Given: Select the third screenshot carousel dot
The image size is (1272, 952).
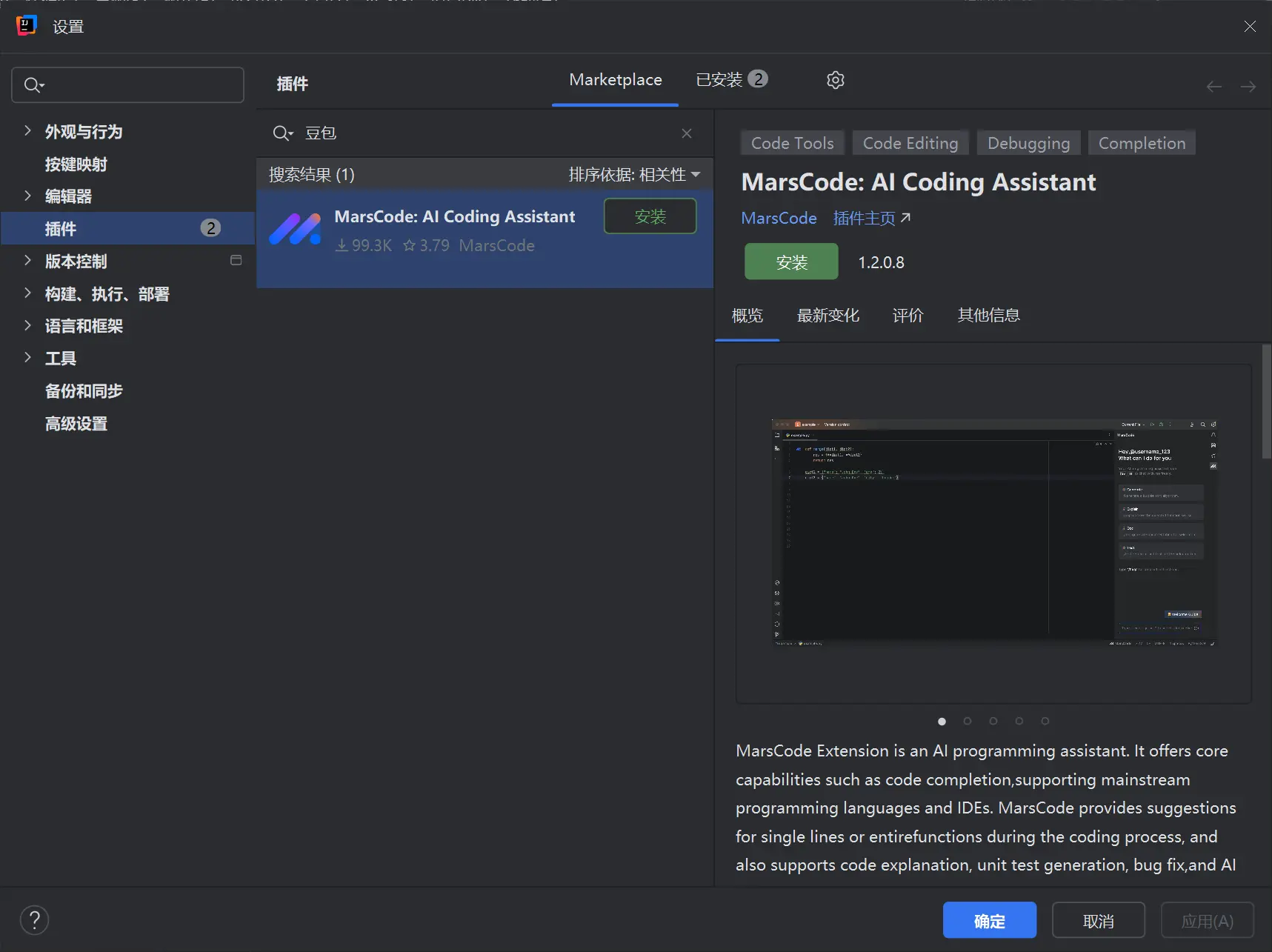Looking at the screenshot, I should [x=993, y=722].
